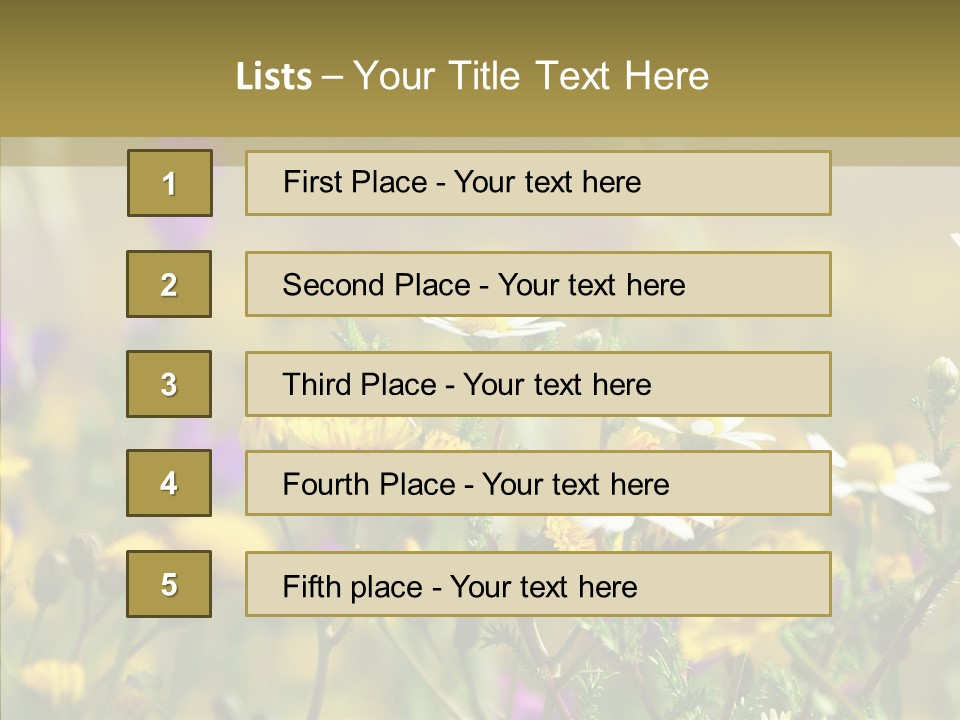Select the 'Fourth Place' text box

538,483
